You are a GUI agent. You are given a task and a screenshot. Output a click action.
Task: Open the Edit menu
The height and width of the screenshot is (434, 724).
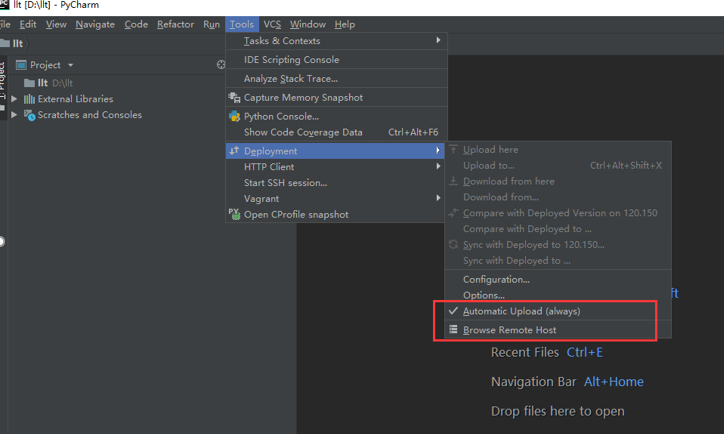click(x=28, y=24)
